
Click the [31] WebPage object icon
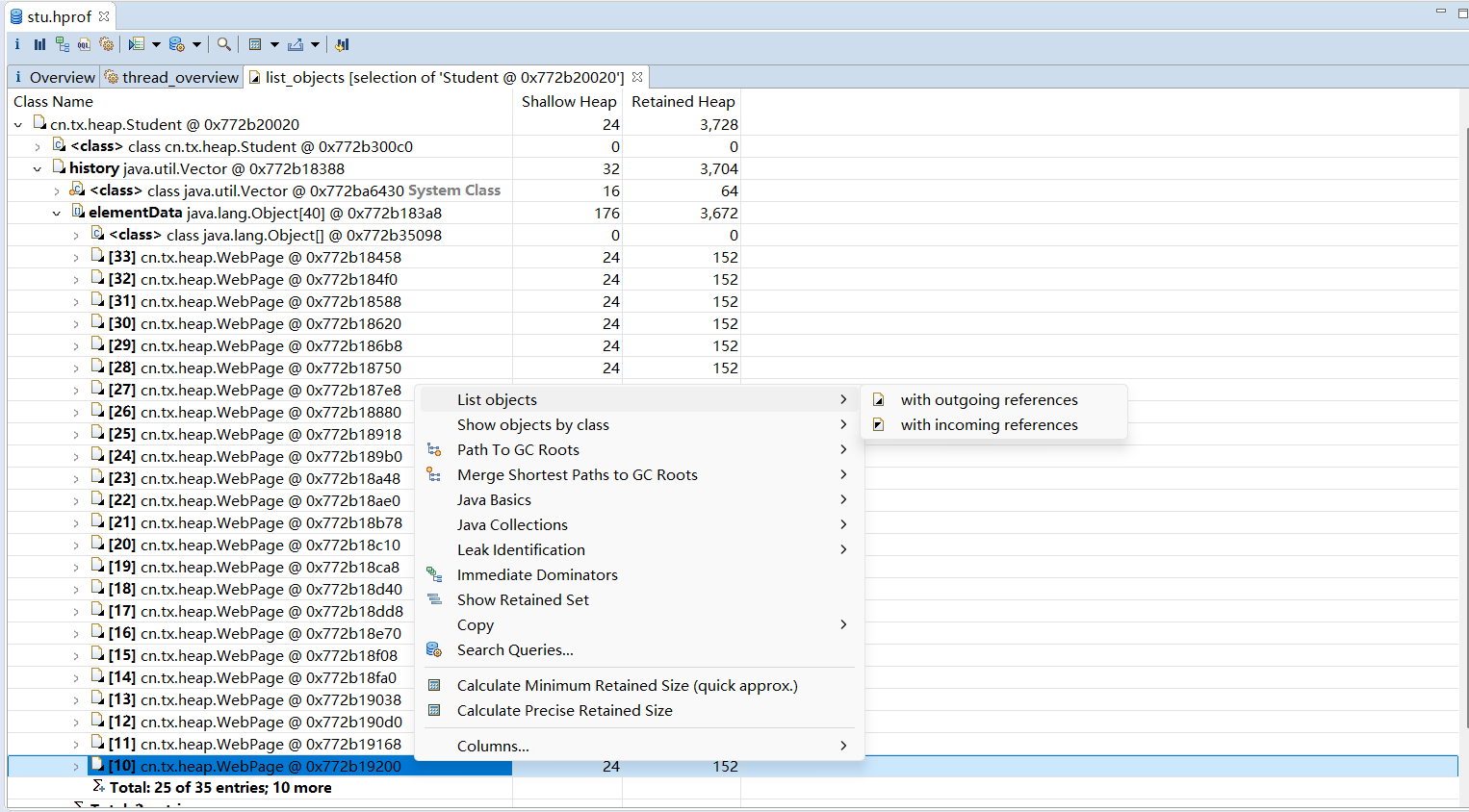(97, 300)
